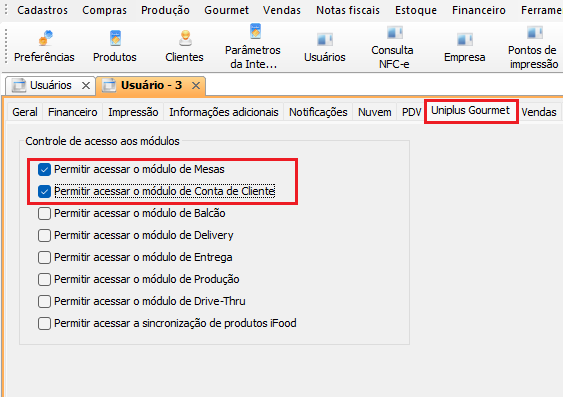Uncheck Permitir acessar o módulo de Mesas
Screen dimensions: 563x397
pyautogui.click(x=45, y=169)
